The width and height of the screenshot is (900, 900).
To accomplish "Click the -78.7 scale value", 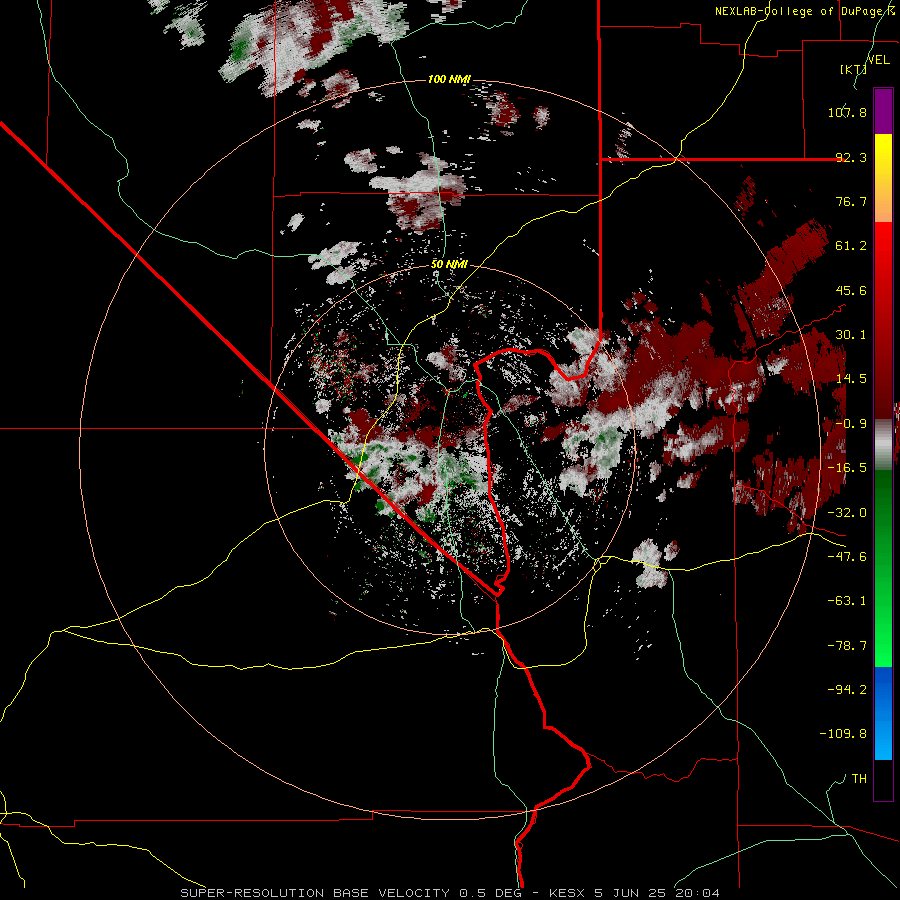I will (x=847, y=646).
